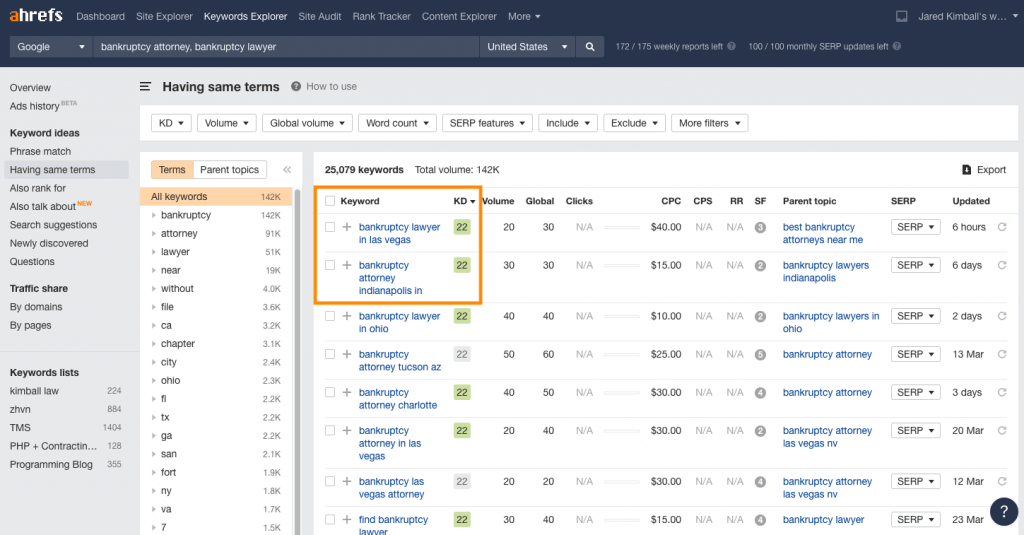
Task: Check the bankruptcy attorney charlotte row
Action: pyautogui.click(x=330, y=393)
